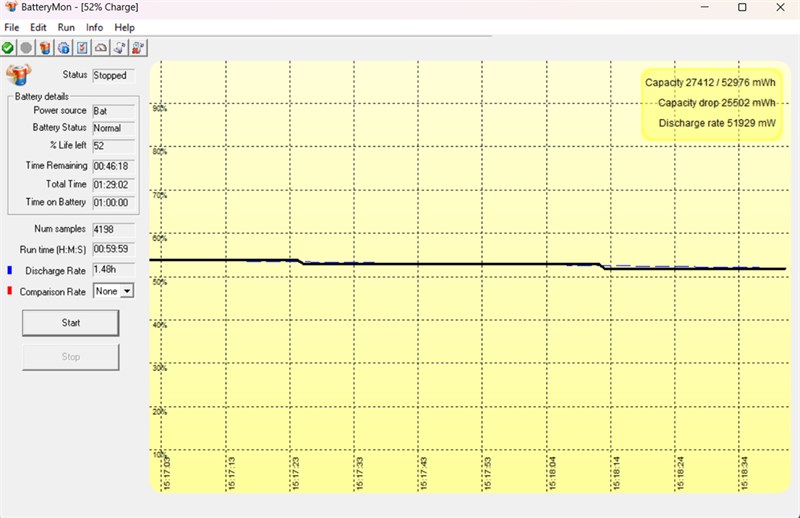Click the Battery details group label

click(x=41, y=96)
